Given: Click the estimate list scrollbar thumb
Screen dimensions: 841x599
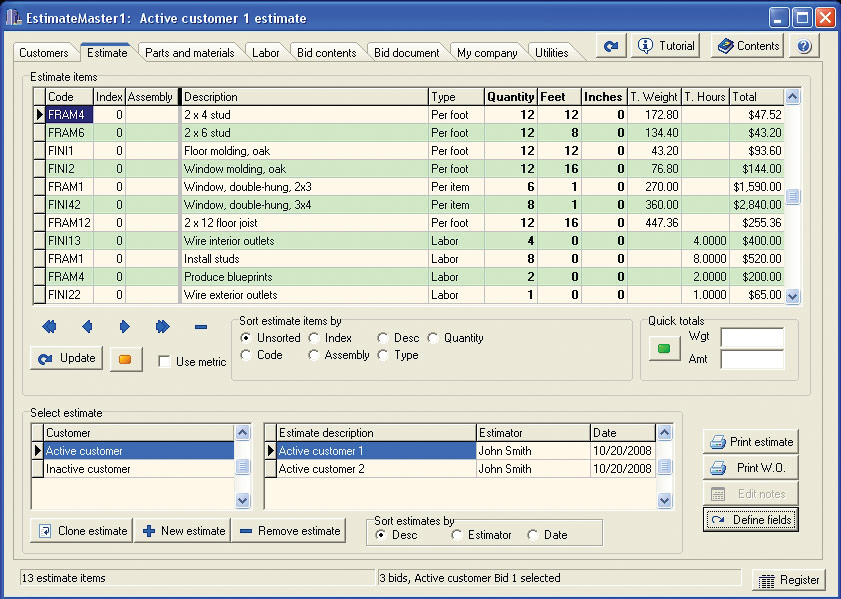Looking at the screenshot, I should (664, 467).
